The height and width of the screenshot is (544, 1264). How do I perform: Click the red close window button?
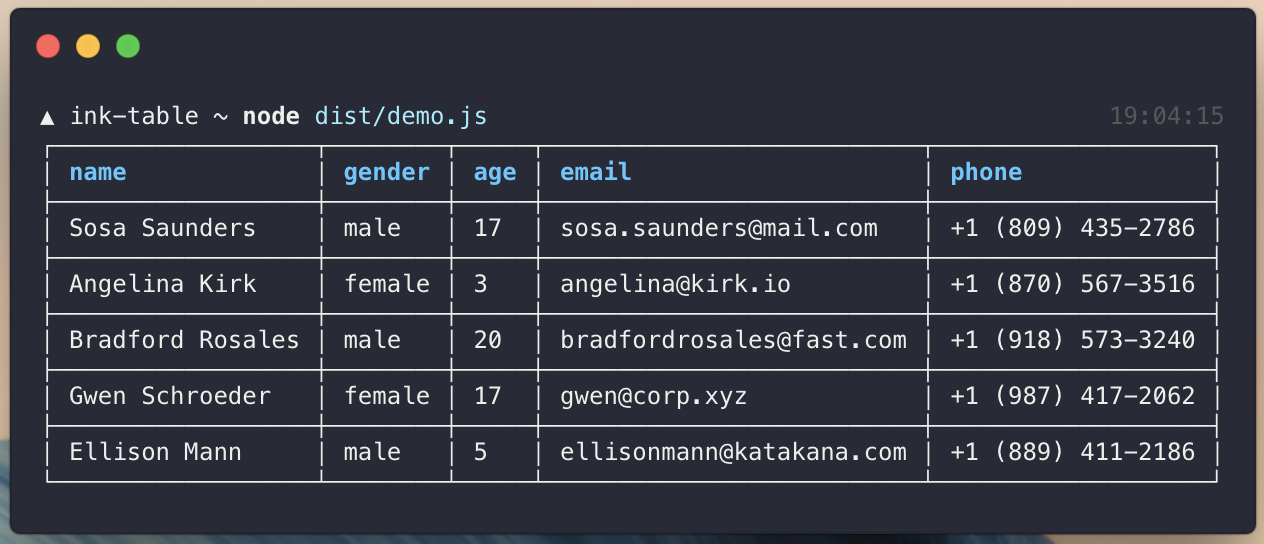tap(48, 46)
